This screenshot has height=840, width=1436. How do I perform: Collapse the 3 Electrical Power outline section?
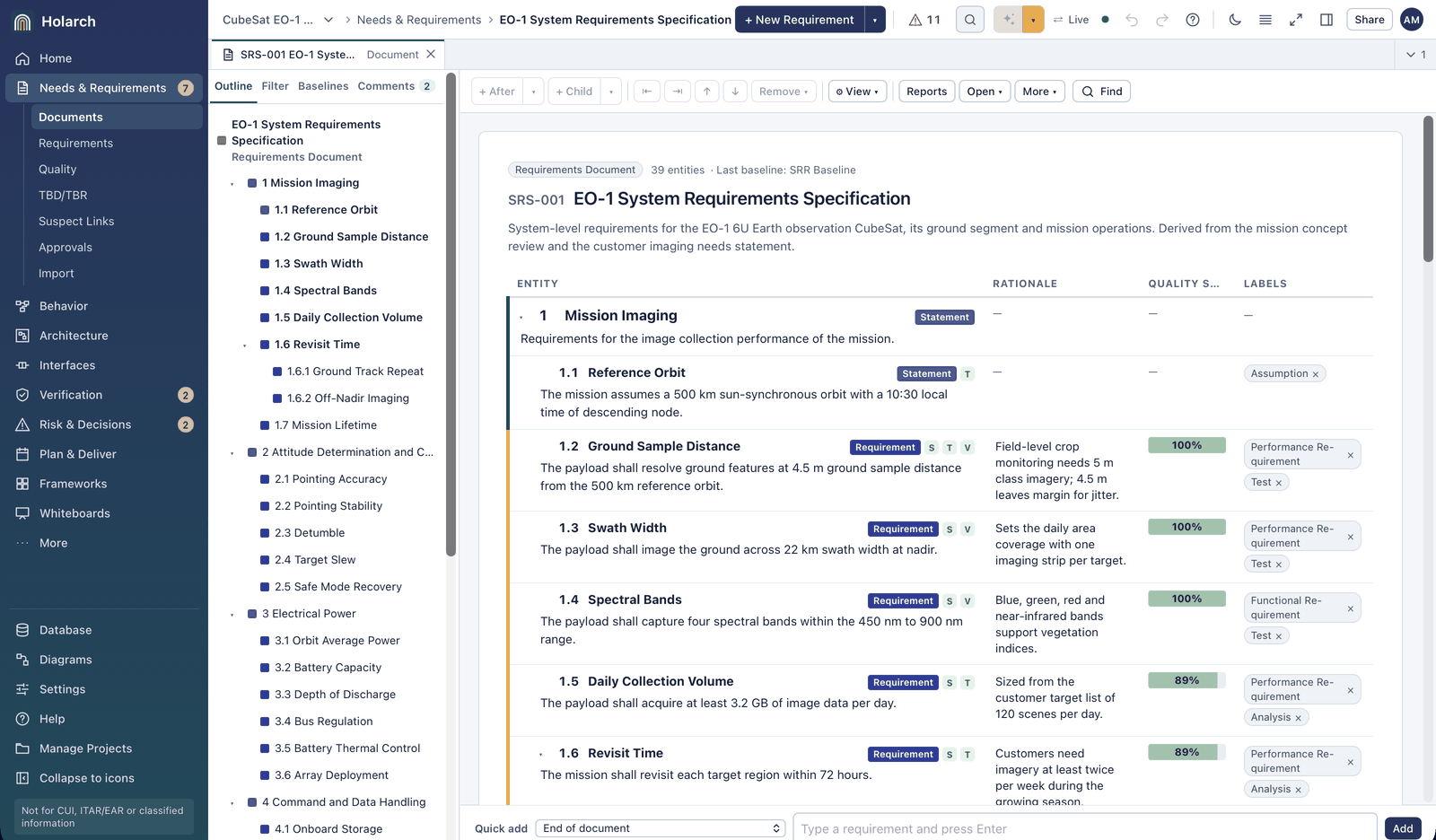point(232,615)
